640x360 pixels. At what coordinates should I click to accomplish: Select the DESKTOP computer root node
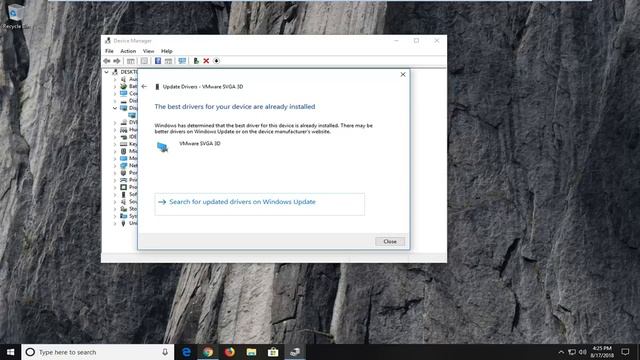point(125,72)
